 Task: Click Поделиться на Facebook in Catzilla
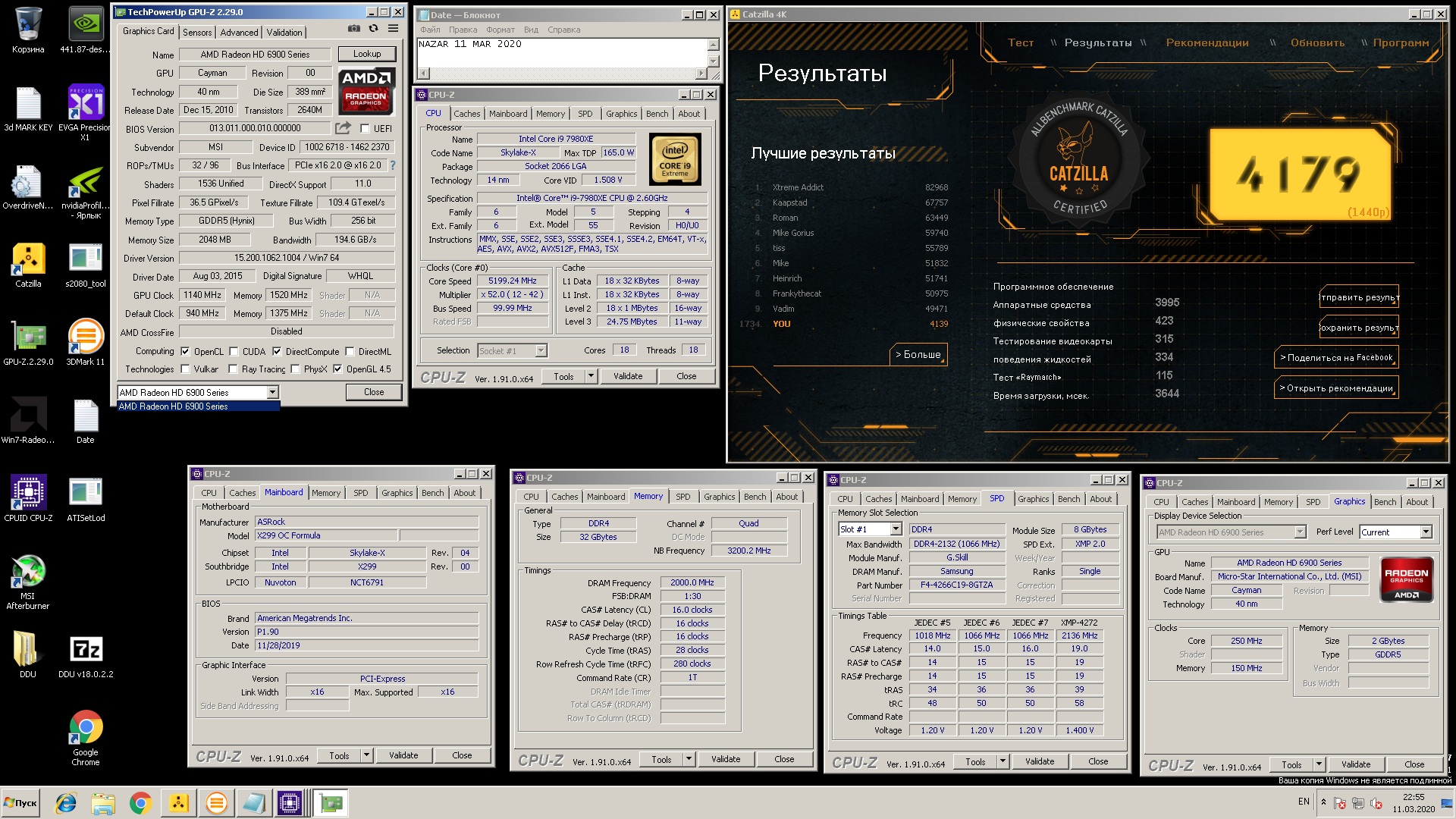pos(1336,357)
